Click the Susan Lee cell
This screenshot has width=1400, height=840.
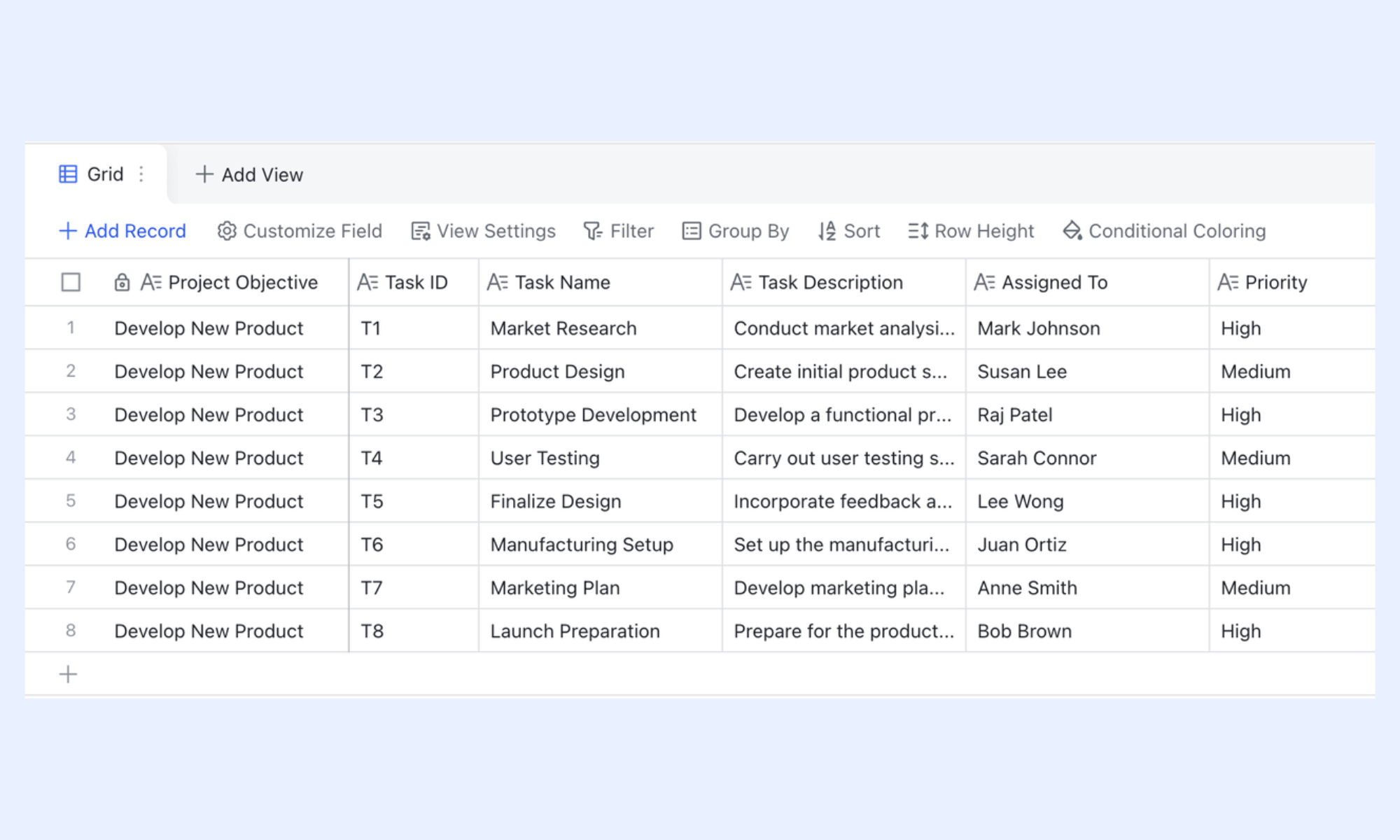[x=1088, y=372]
